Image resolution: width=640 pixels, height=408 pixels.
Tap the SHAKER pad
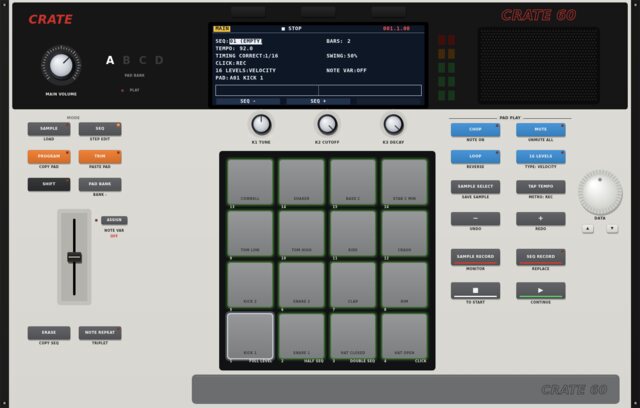coord(302,182)
